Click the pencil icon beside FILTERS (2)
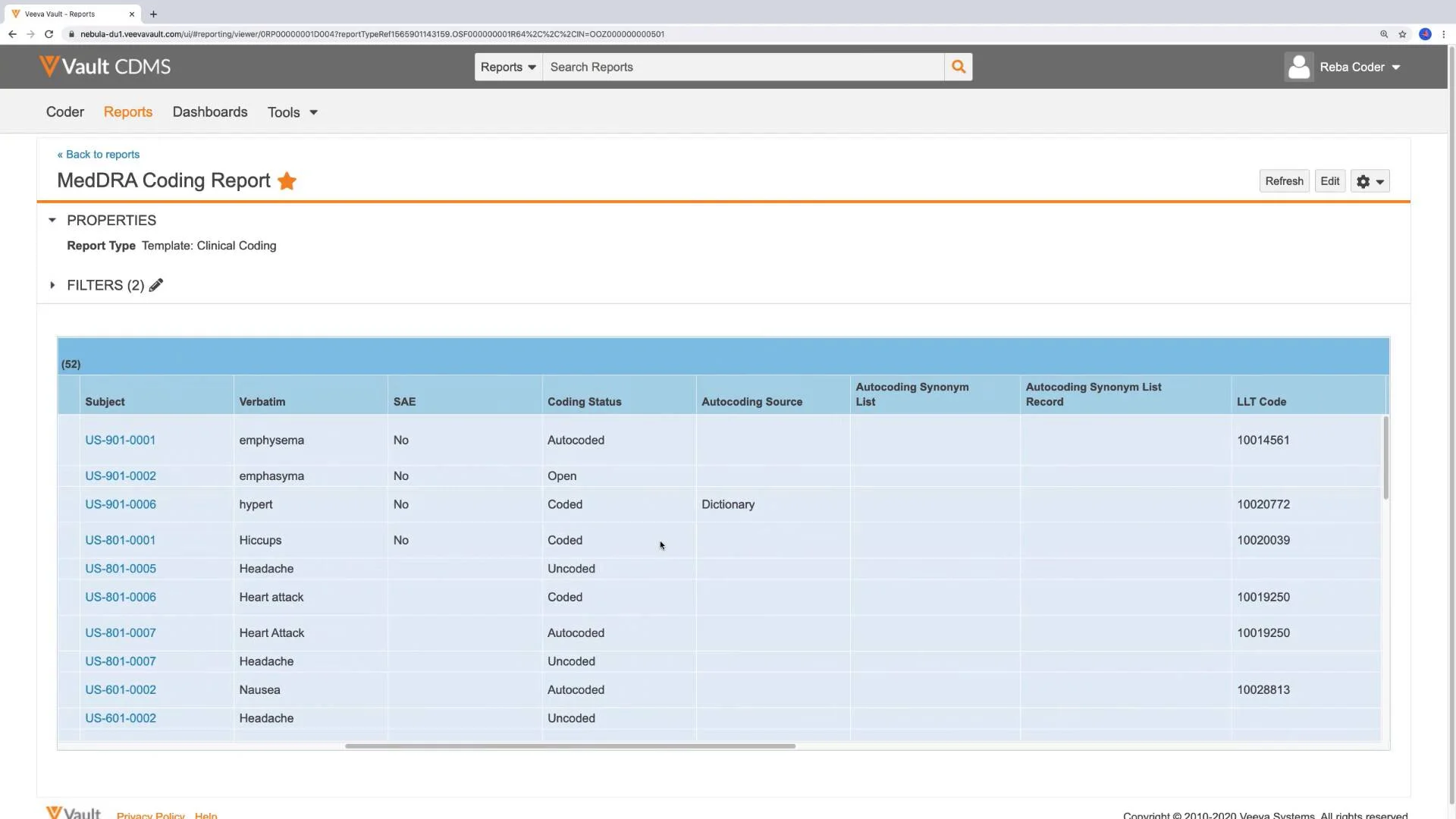Image resolution: width=1456 pixels, height=819 pixels. pyautogui.click(x=156, y=285)
